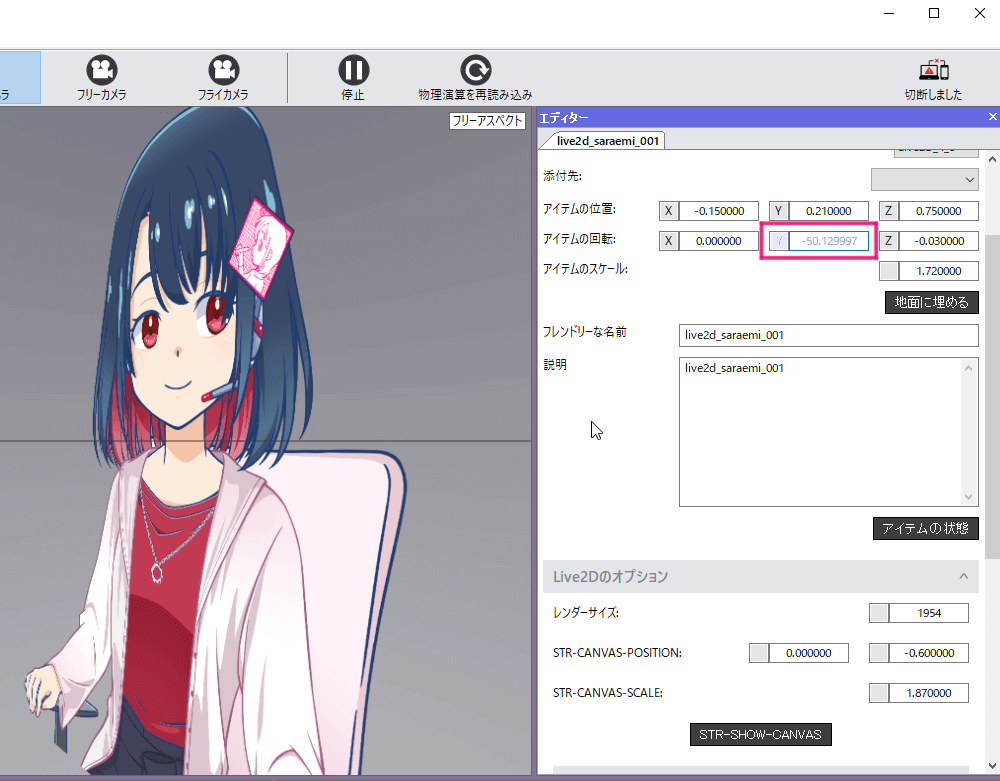1000x781 pixels.
Task: Close the application window
Action: (980, 13)
